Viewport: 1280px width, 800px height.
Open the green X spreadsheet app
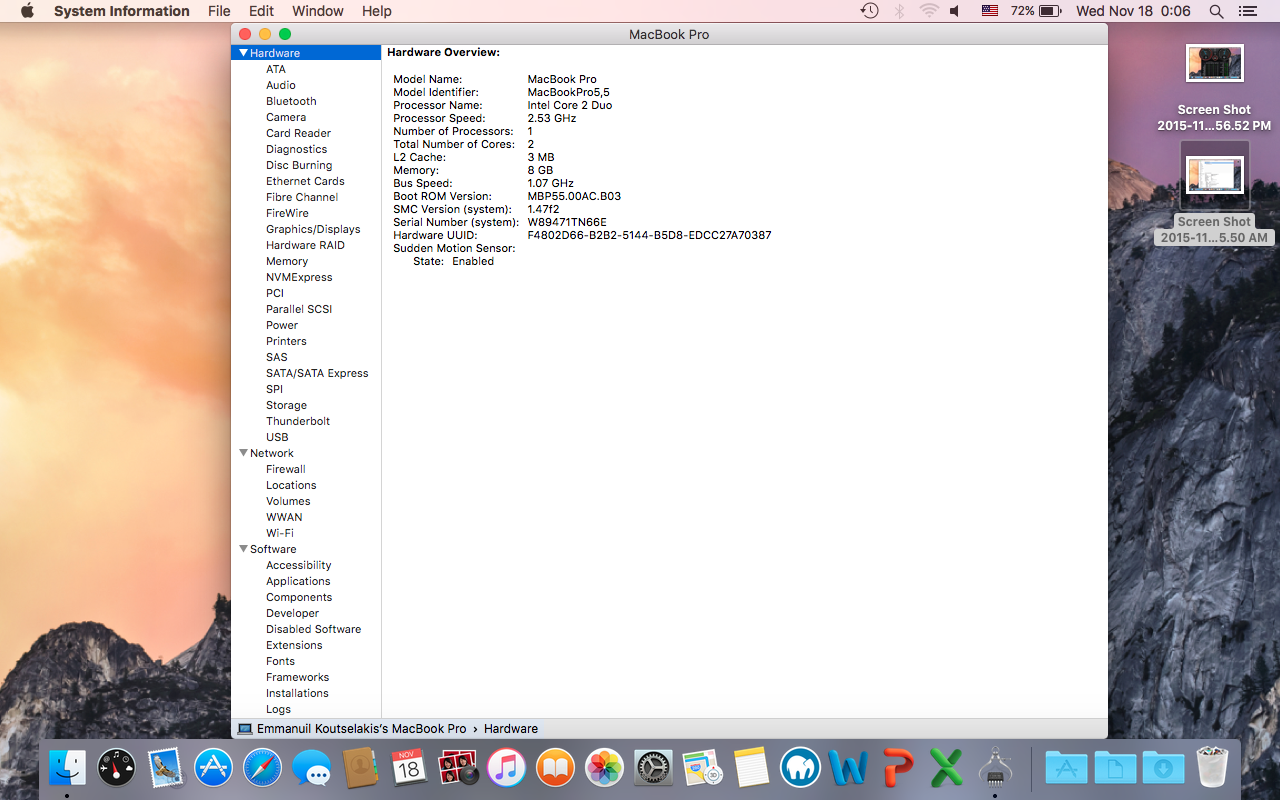pos(946,768)
